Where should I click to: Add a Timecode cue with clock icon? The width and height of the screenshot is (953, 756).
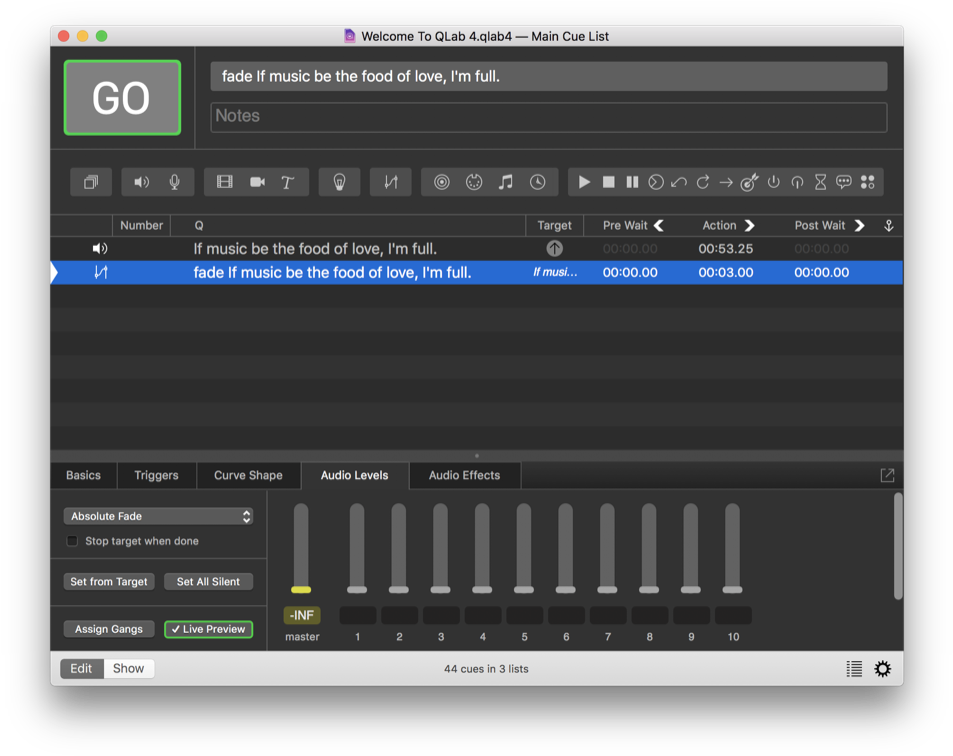(x=538, y=182)
